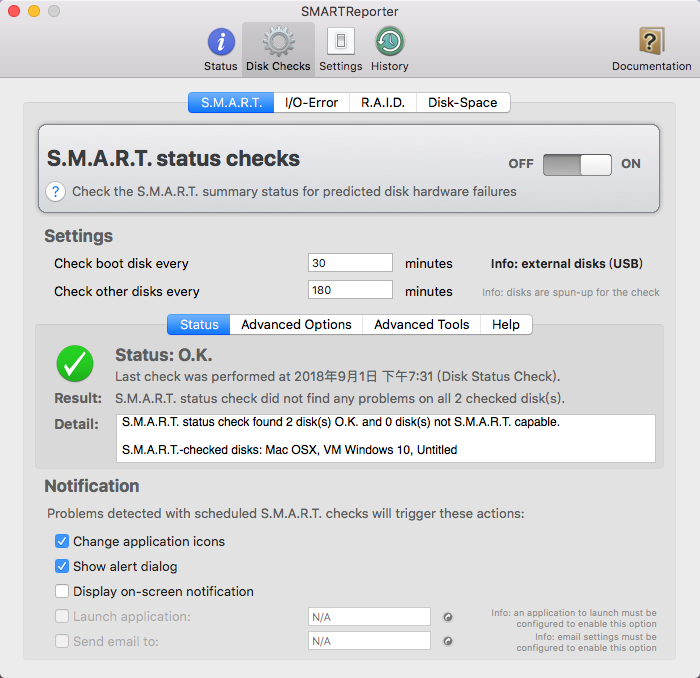Switch to the R.A.I.D. tab
The height and width of the screenshot is (678, 700).
pos(383,103)
